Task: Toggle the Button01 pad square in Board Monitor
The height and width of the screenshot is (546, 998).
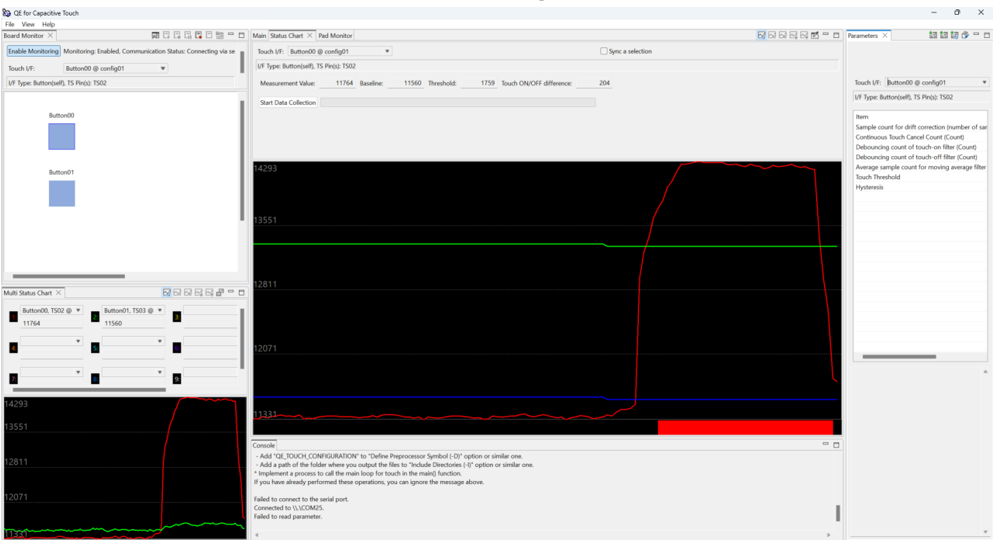Action: [x=62, y=192]
